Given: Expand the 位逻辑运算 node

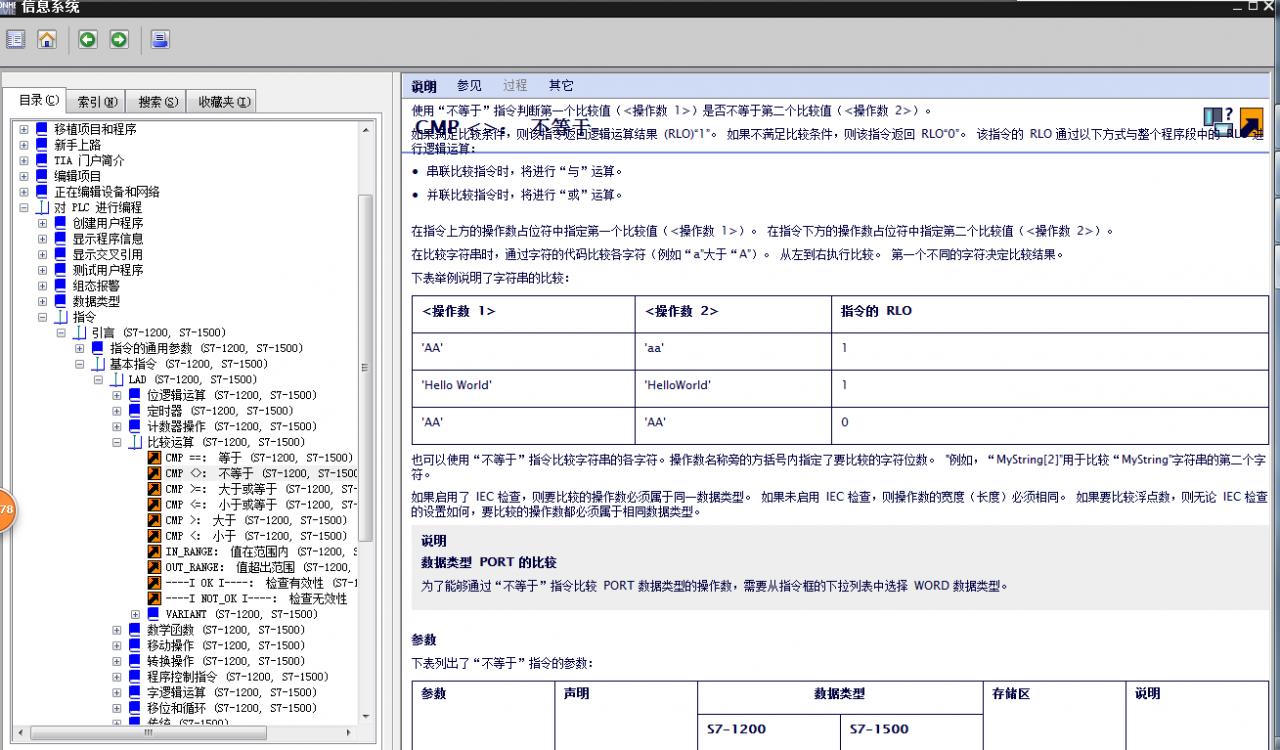Looking at the screenshot, I should 117,395.
